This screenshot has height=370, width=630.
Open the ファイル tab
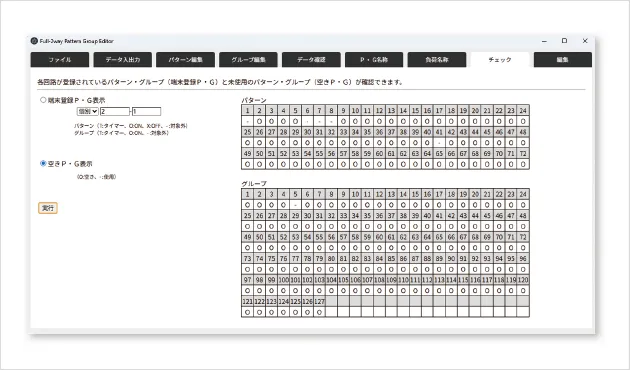coord(60,59)
